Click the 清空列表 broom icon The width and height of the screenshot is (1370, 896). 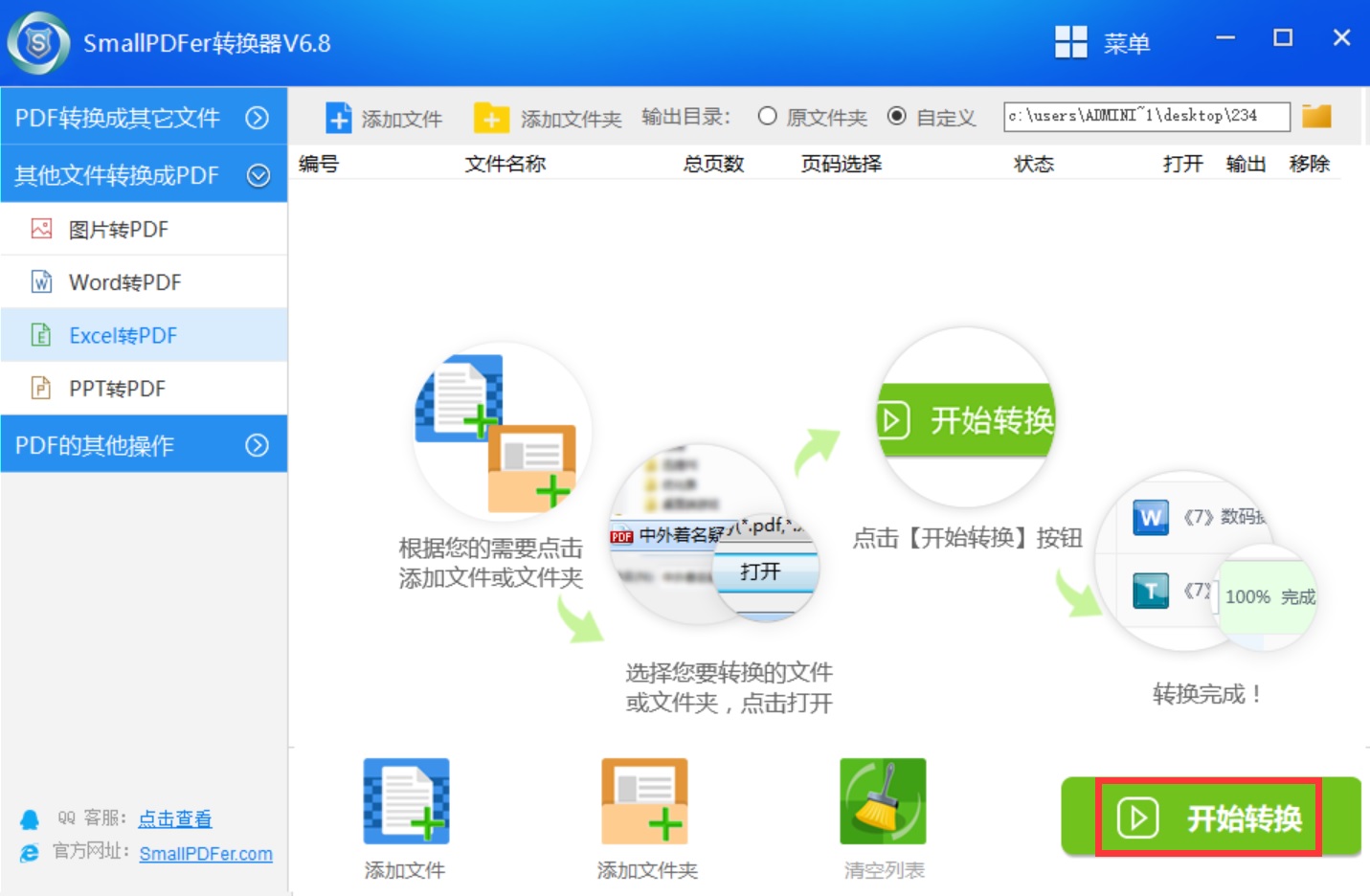[883, 801]
